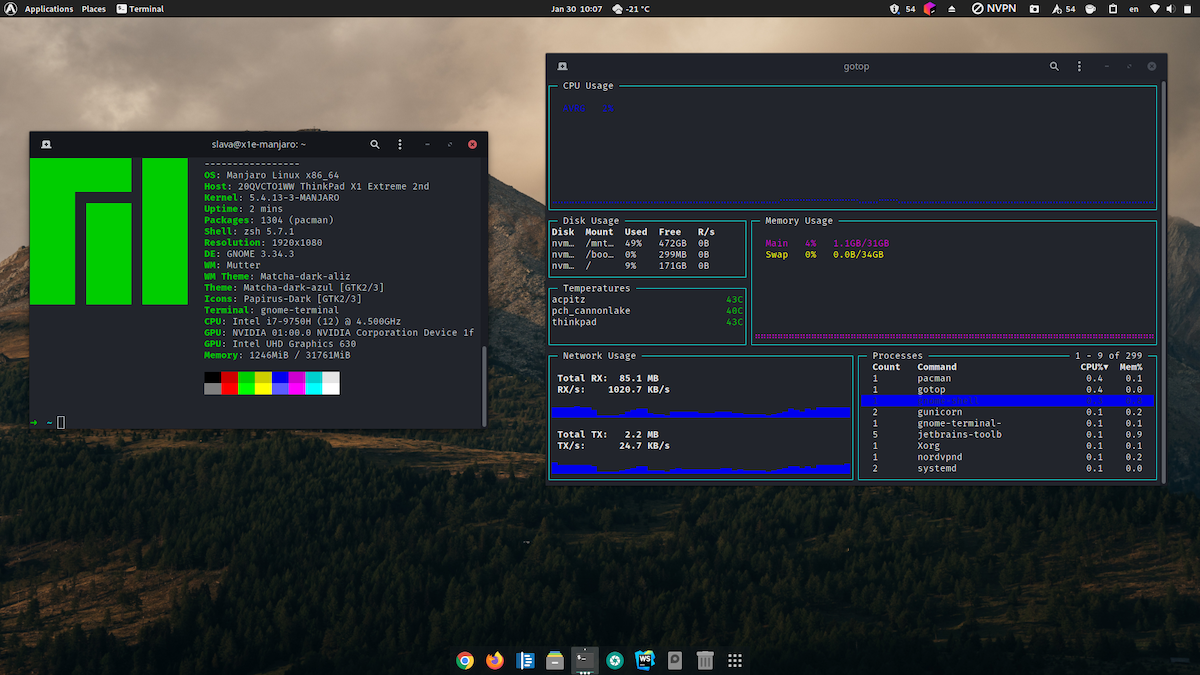Click the screenshot camera tray icon

pyautogui.click(x=1034, y=9)
